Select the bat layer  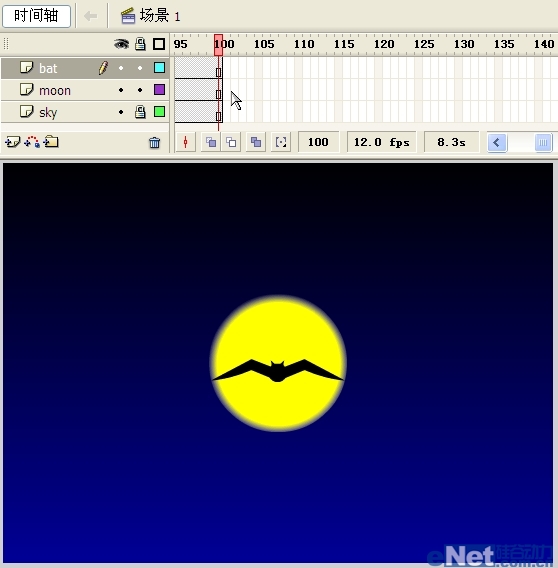tap(85, 68)
